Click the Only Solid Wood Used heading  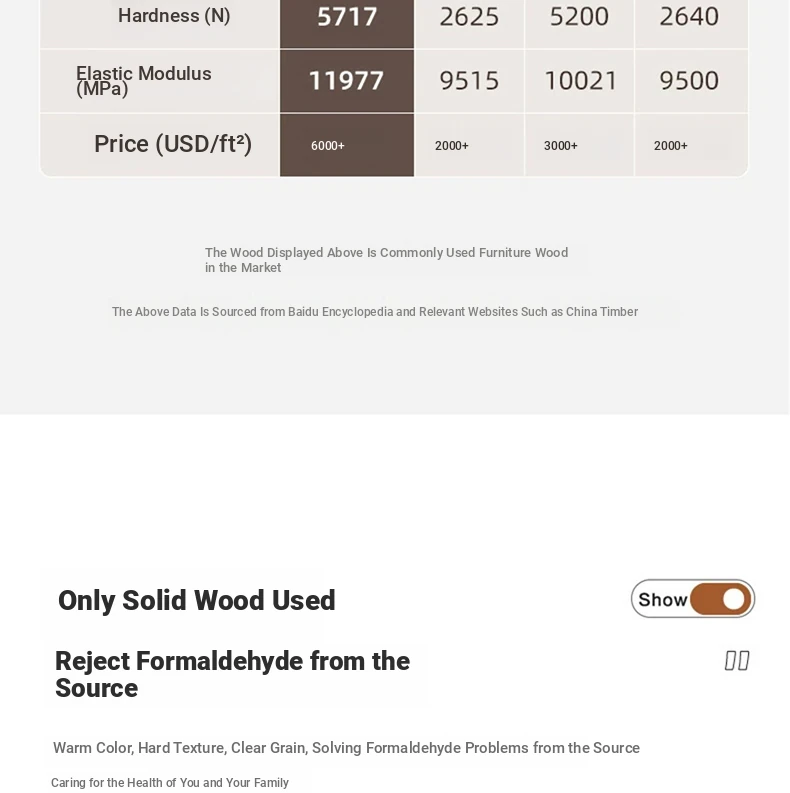tap(196, 600)
